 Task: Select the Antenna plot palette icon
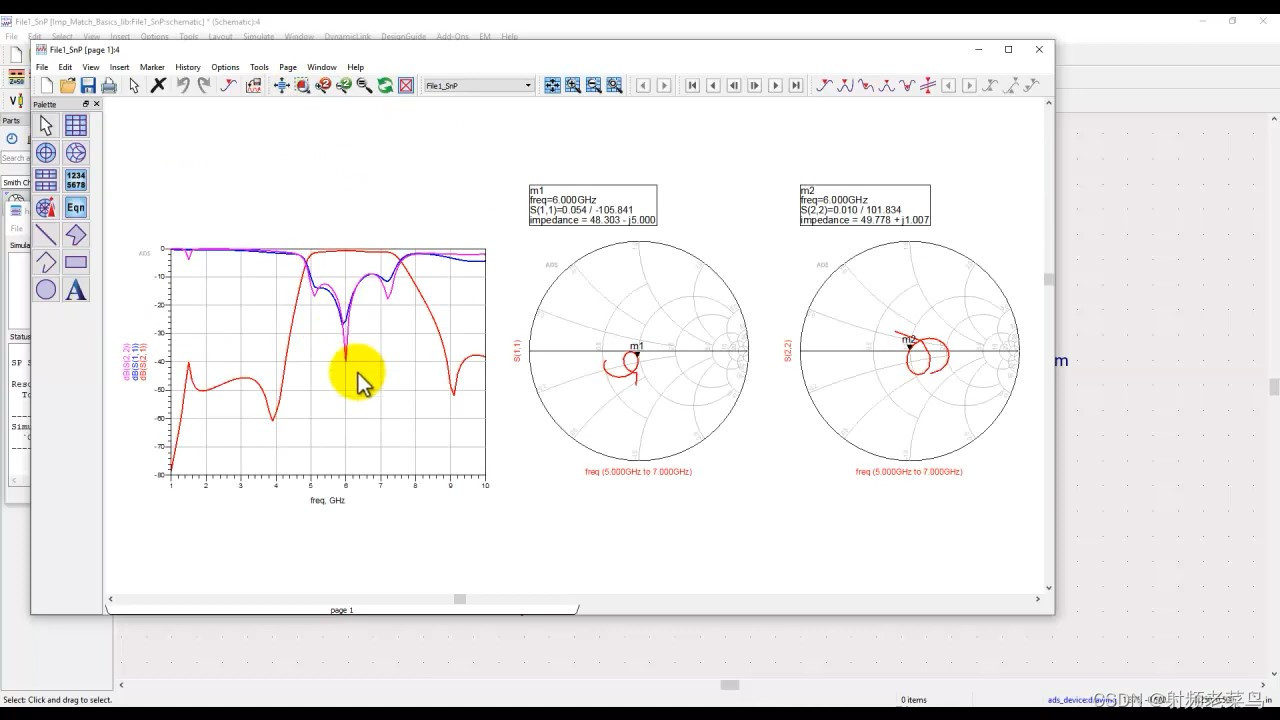click(46, 207)
